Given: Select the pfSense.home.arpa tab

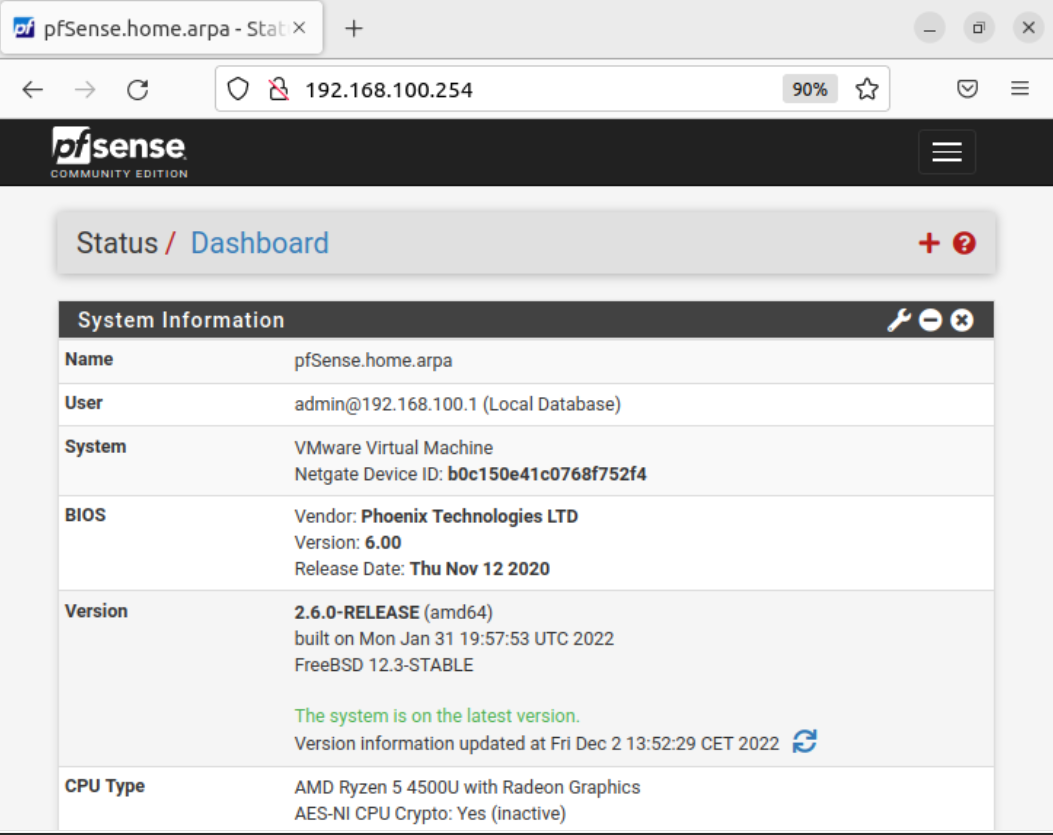Looking at the screenshot, I should [x=162, y=28].
